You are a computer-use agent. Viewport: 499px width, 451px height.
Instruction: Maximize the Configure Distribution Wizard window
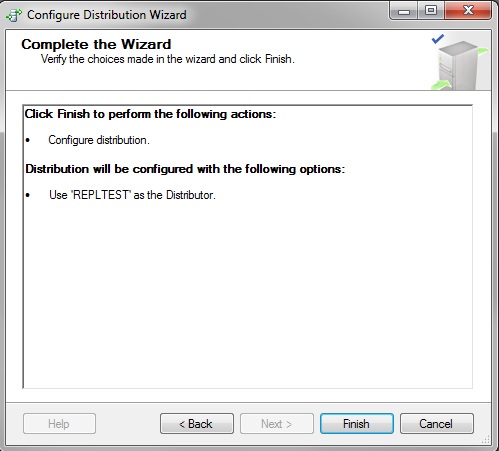pyautogui.click(x=431, y=11)
